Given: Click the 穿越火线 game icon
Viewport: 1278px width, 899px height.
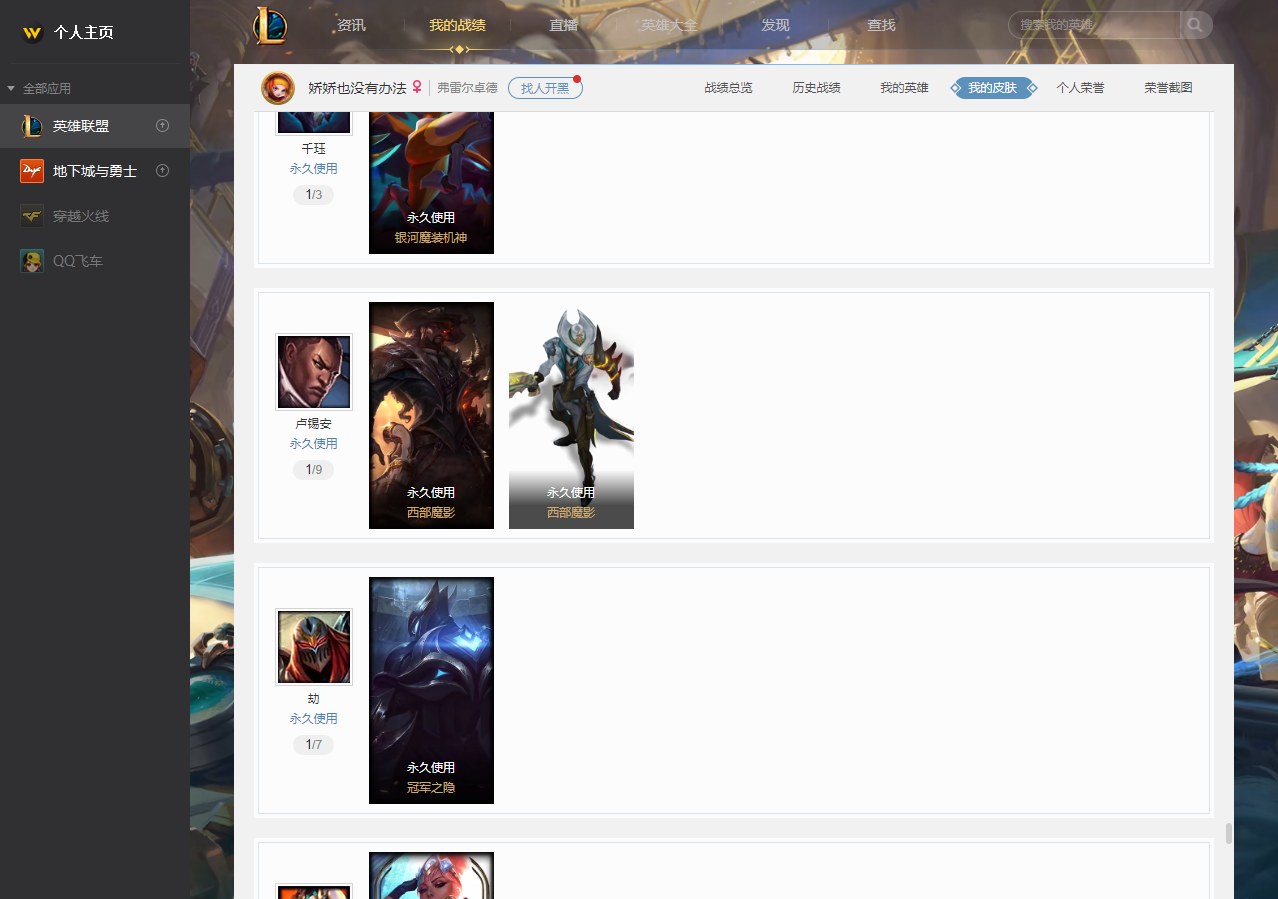Looking at the screenshot, I should coord(32,216).
